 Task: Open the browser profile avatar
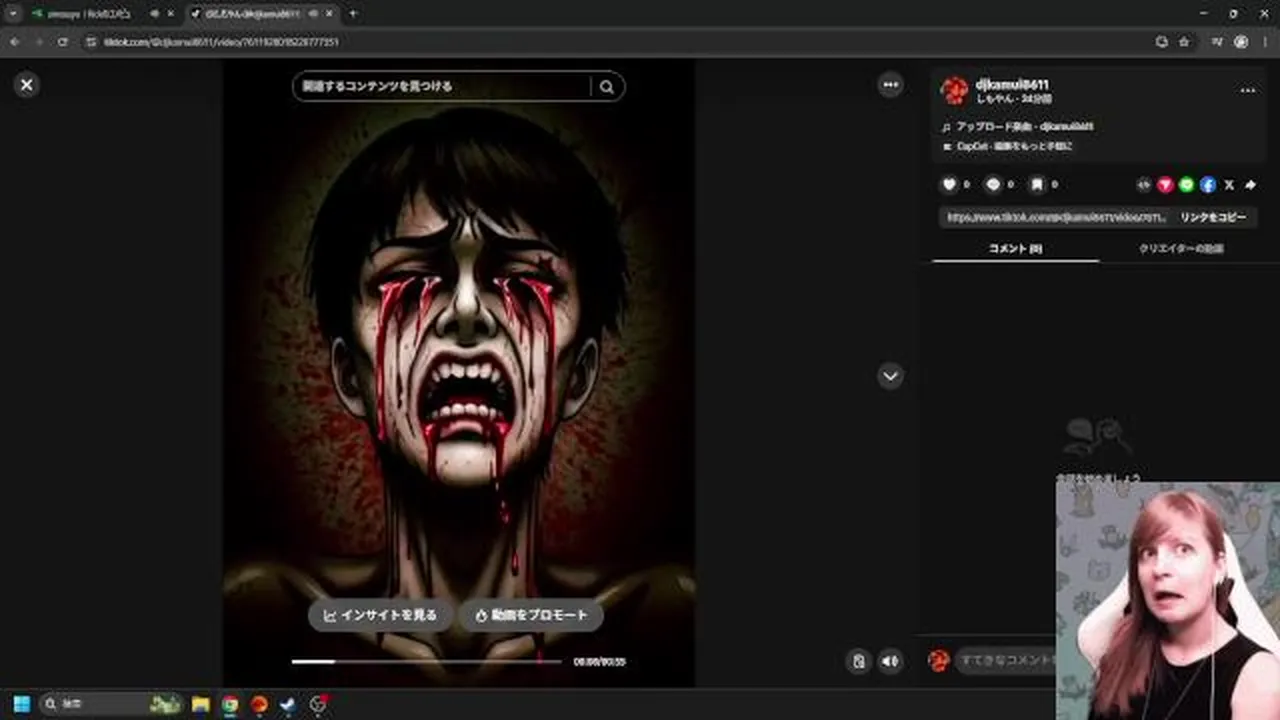pos(1241,42)
